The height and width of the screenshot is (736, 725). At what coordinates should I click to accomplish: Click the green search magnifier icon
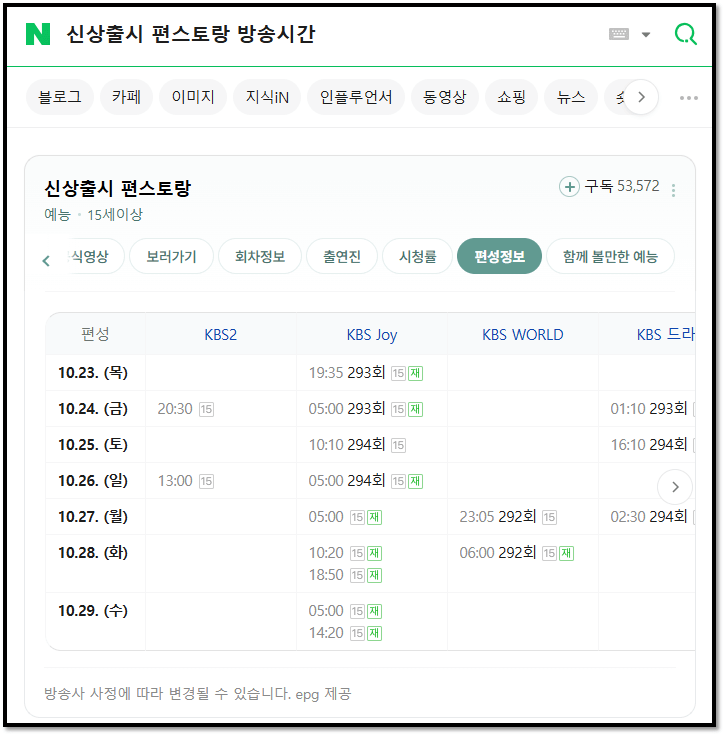coord(686,34)
